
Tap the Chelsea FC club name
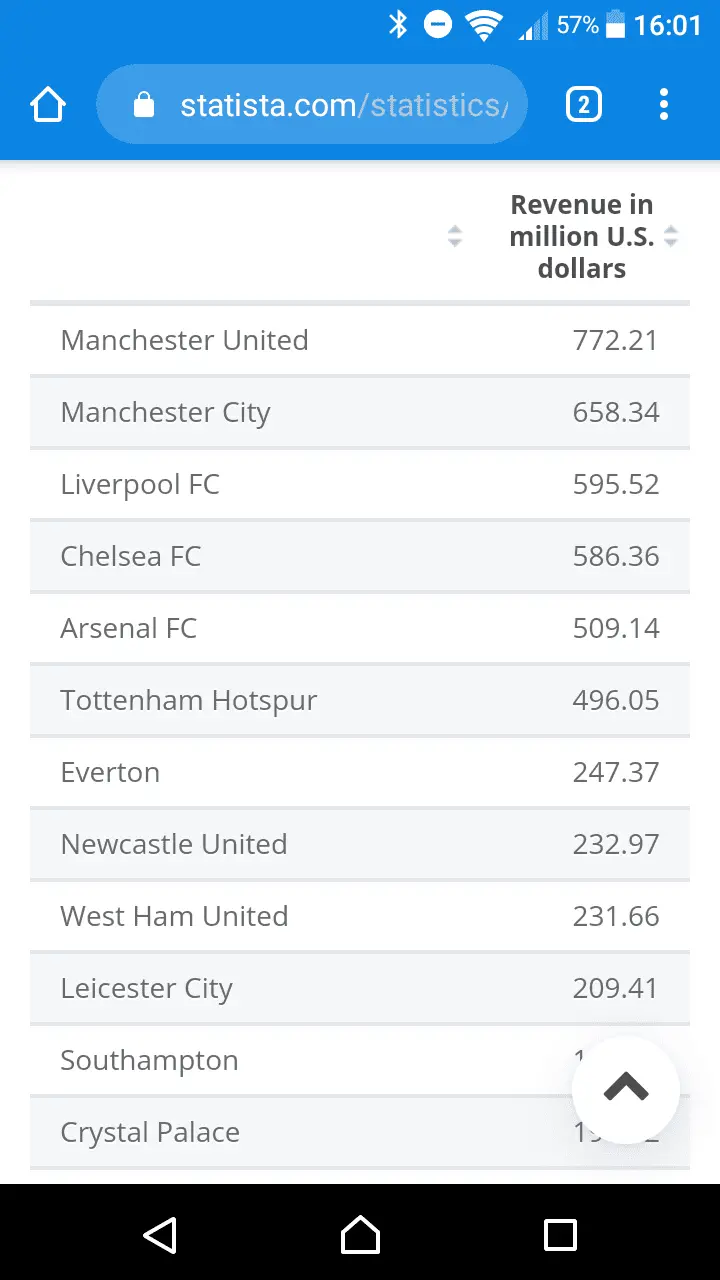131,557
